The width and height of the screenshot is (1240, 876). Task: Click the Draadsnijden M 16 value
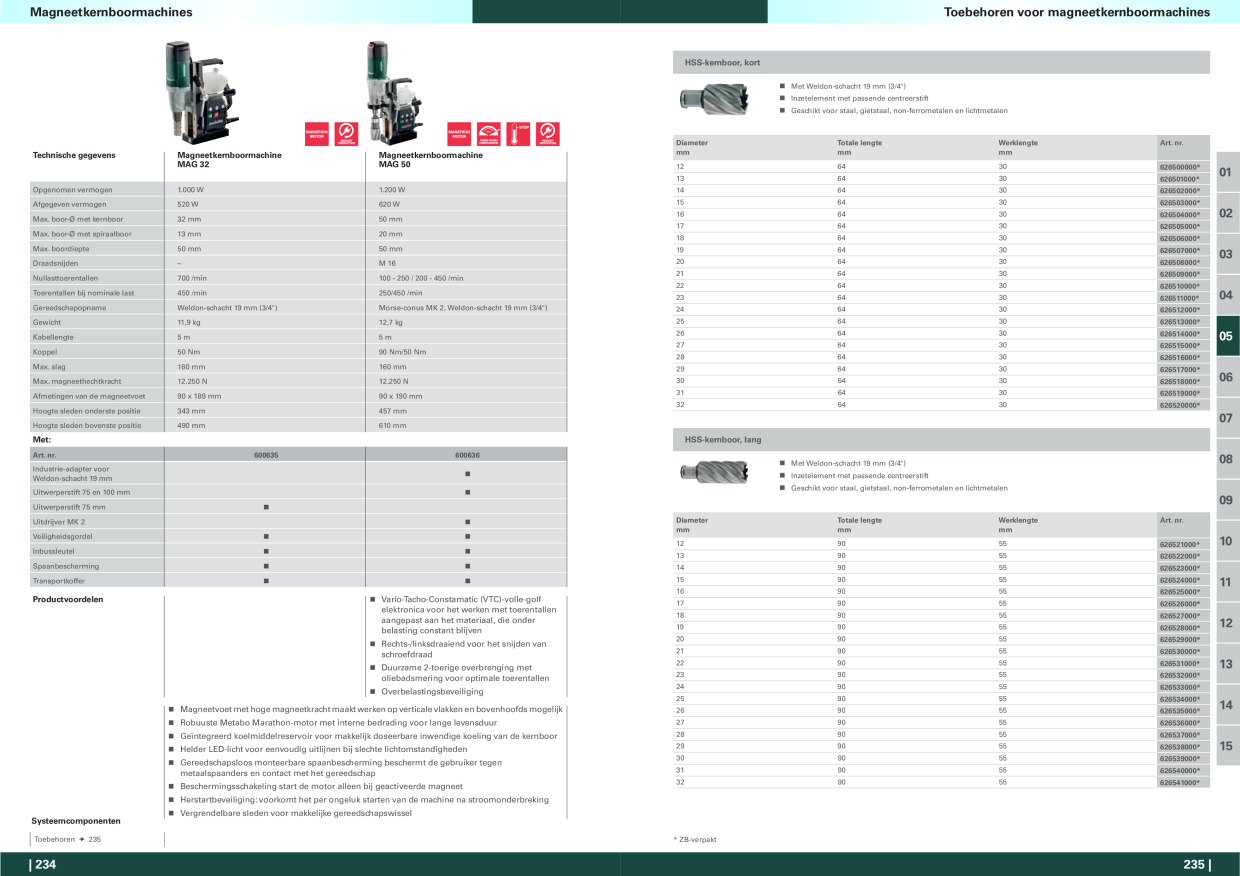(387, 263)
